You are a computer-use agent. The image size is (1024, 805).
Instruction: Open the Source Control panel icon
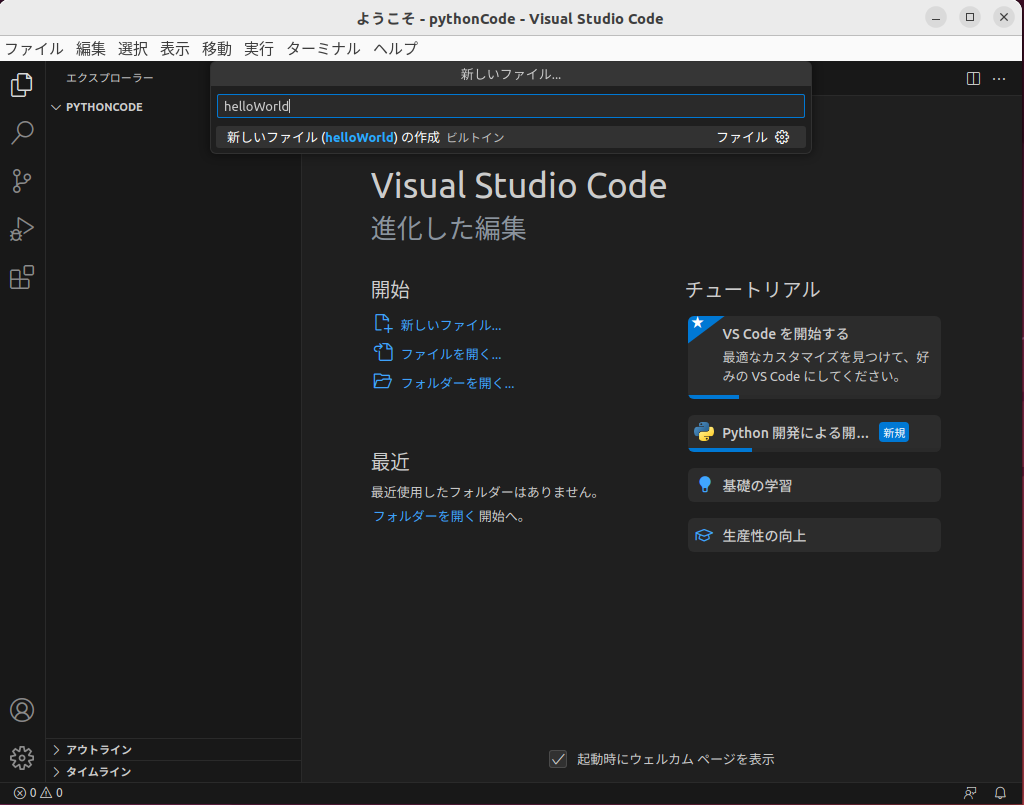[21, 181]
